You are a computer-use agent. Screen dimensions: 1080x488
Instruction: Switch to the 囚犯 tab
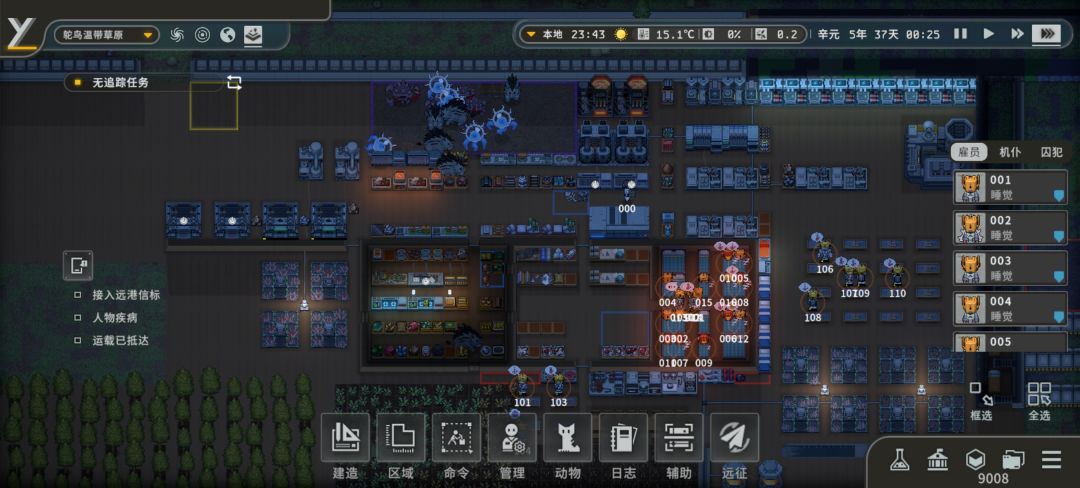[1051, 153]
